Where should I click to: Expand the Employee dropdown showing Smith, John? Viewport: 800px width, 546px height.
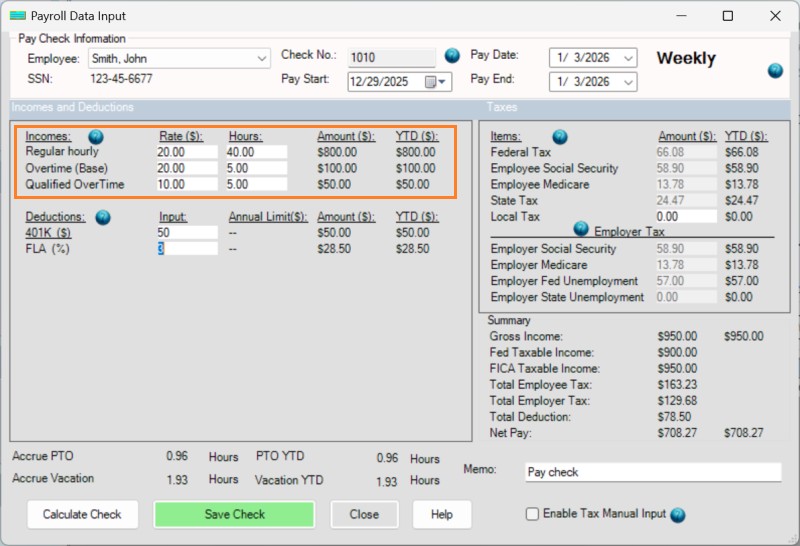(262, 59)
